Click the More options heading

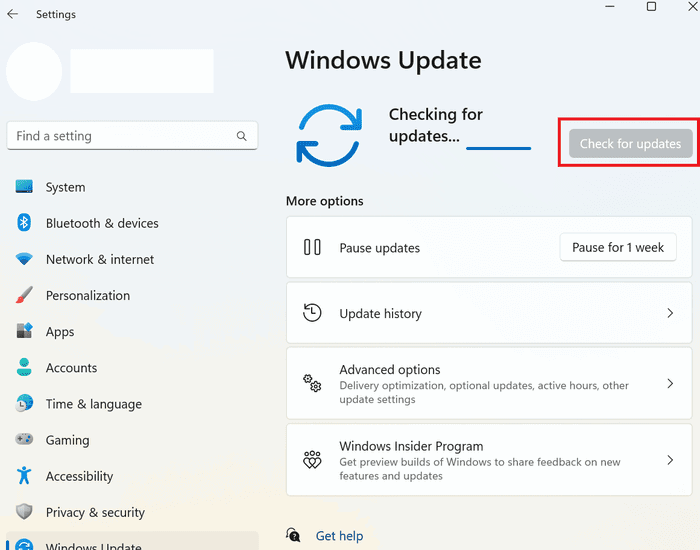pyautogui.click(x=325, y=201)
